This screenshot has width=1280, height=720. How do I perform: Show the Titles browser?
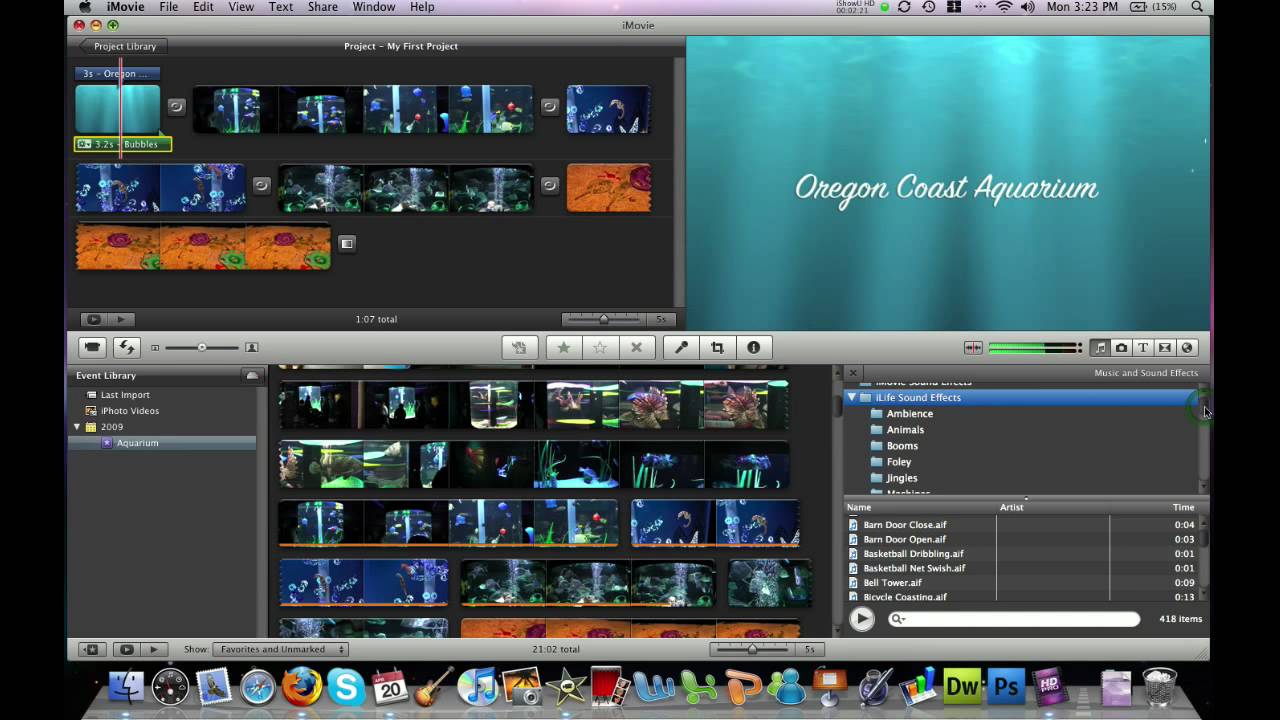[1143, 348]
